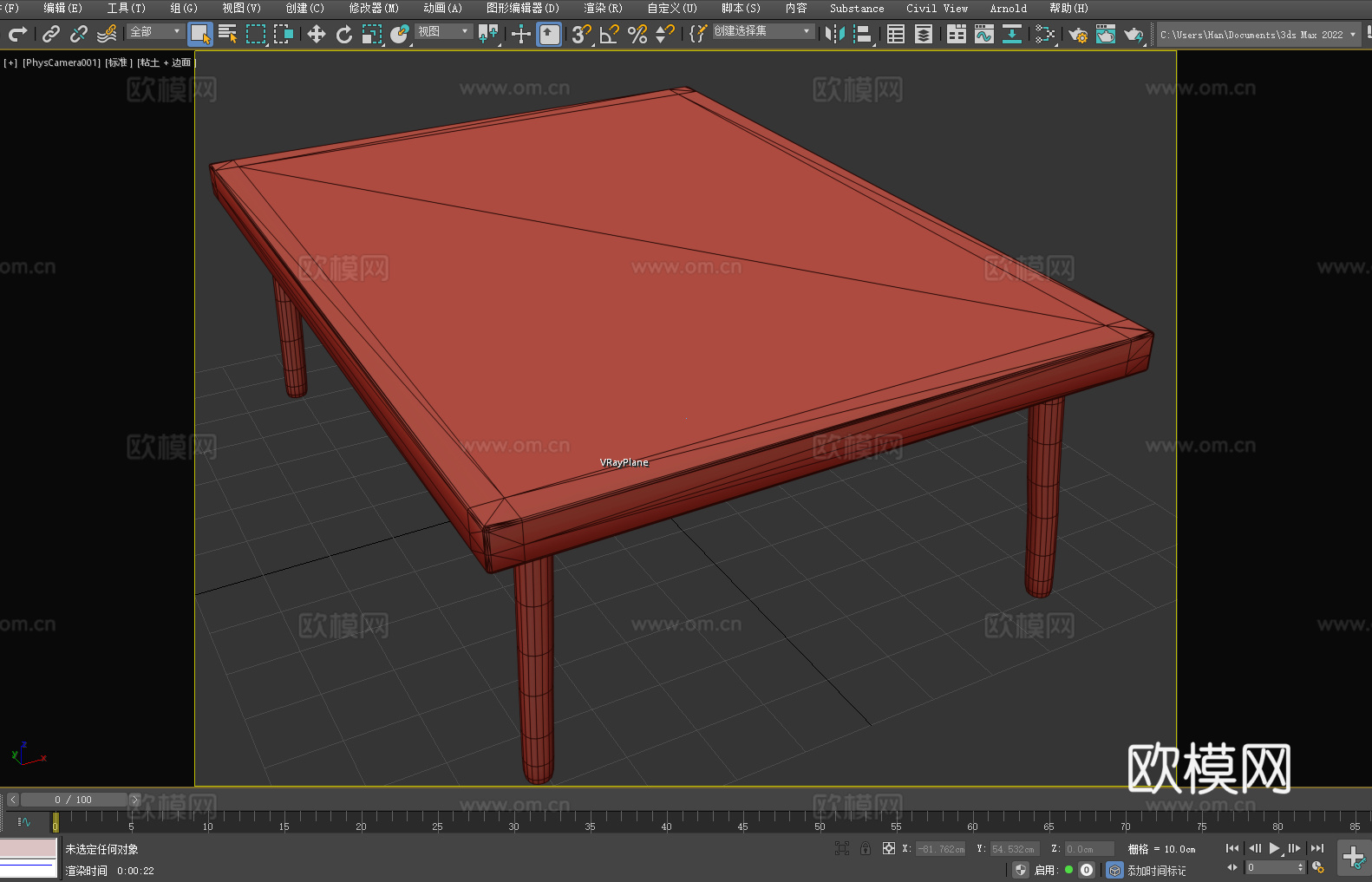Image resolution: width=1372 pixels, height=882 pixels.
Task: Click the pink MAXScript listener swatch
Action: click(28, 847)
